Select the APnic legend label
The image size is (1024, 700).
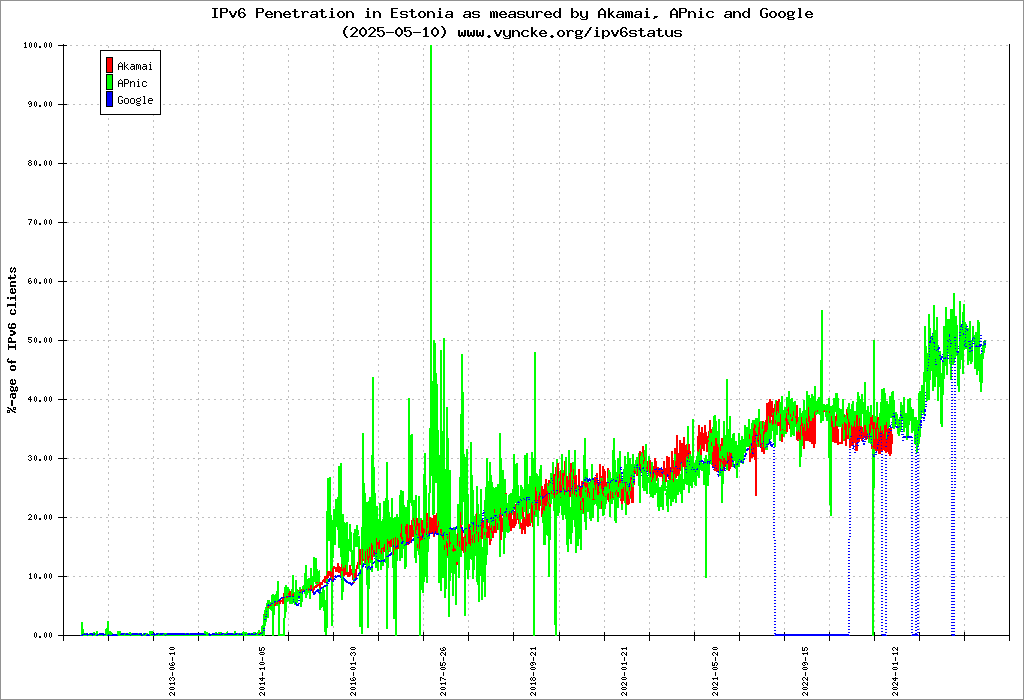(132, 83)
